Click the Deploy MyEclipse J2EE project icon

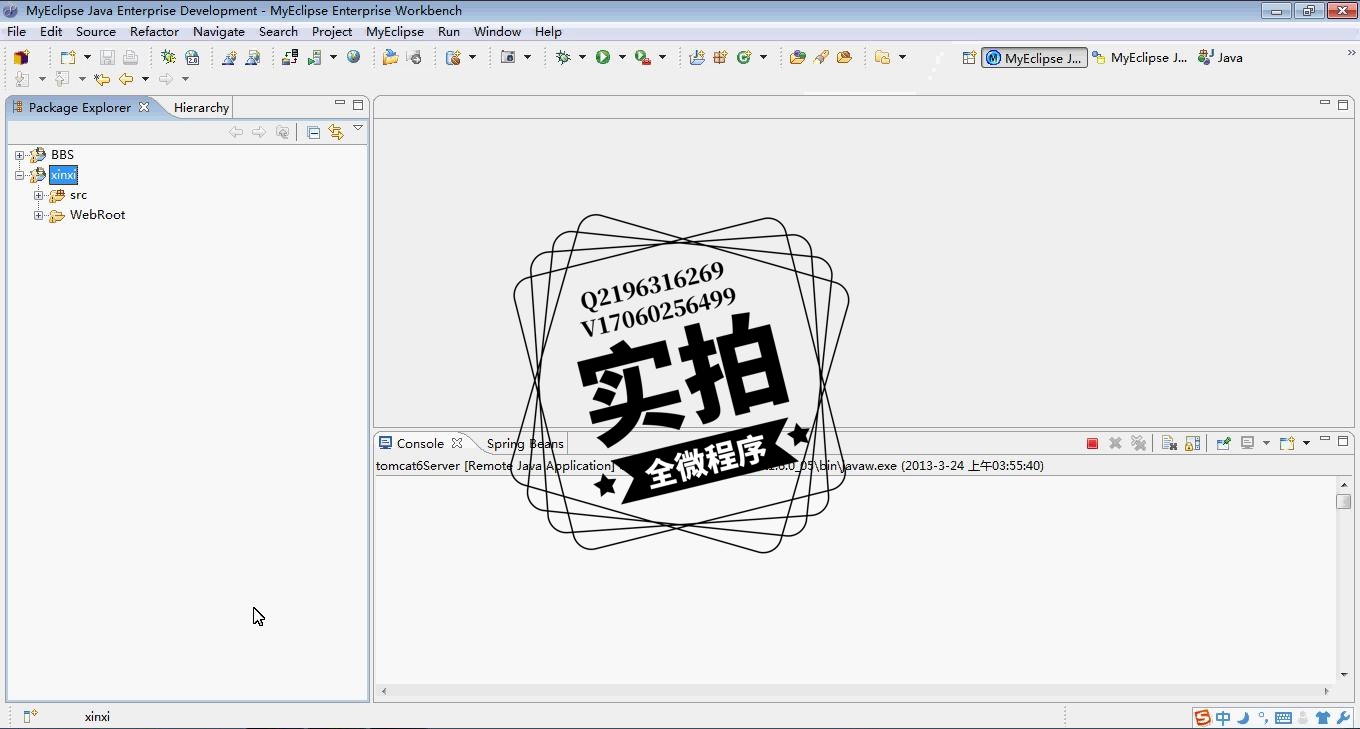pyautogui.click(x=290, y=58)
